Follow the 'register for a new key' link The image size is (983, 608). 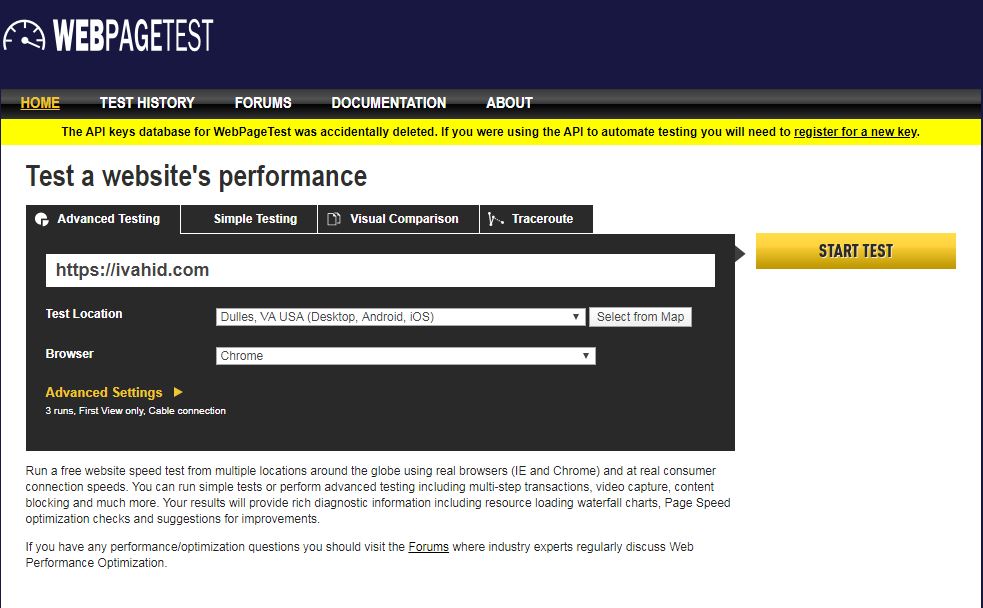click(855, 132)
